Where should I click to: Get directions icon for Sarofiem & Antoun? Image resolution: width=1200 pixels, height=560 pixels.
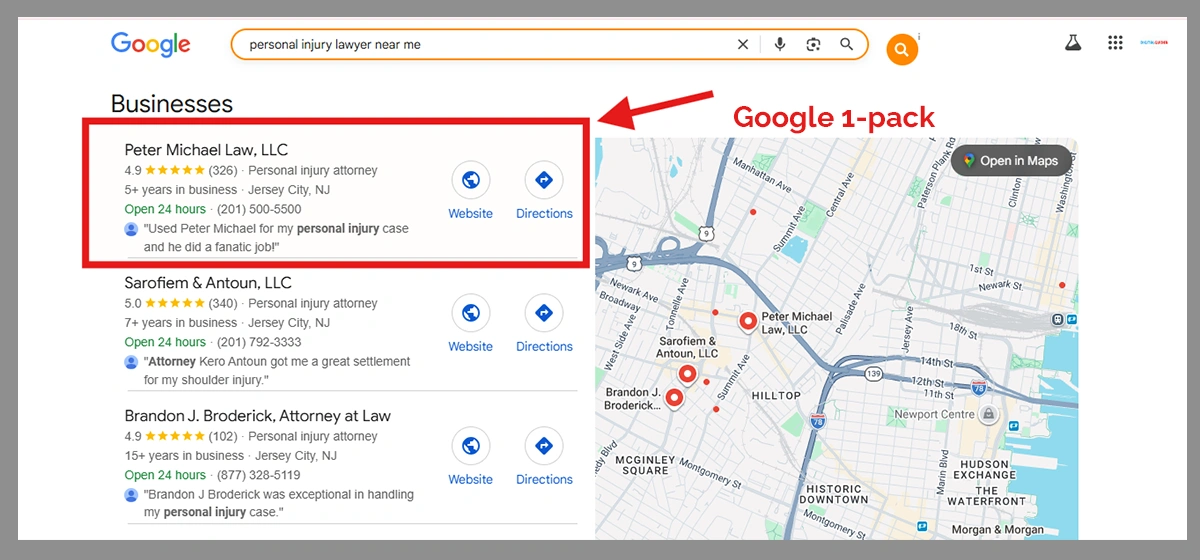pyautogui.click(x=544, y=313)
